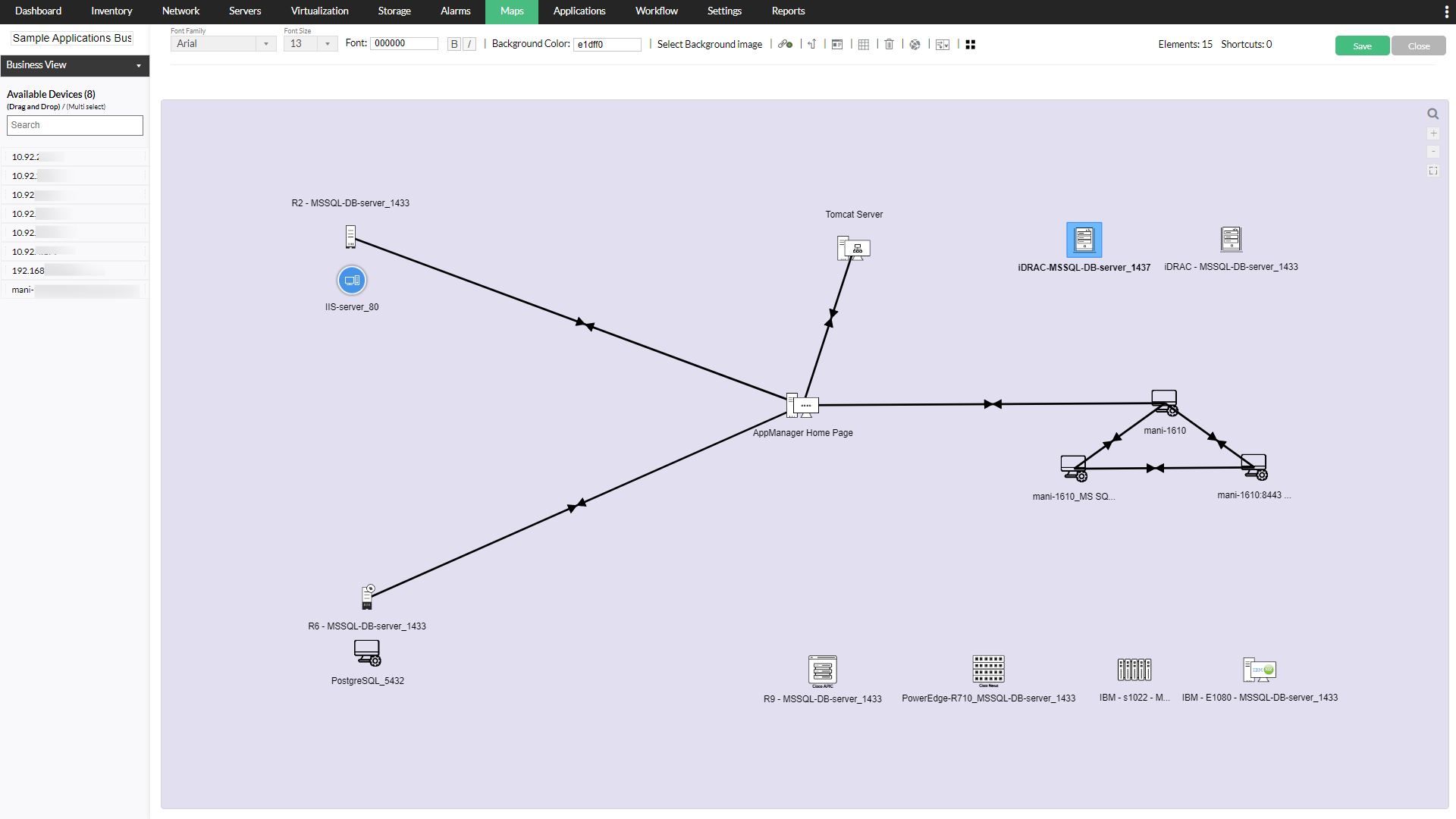Select the IIS-server_80 device icon
Screen dimensions: 1456x819
(x=352, y=281)
